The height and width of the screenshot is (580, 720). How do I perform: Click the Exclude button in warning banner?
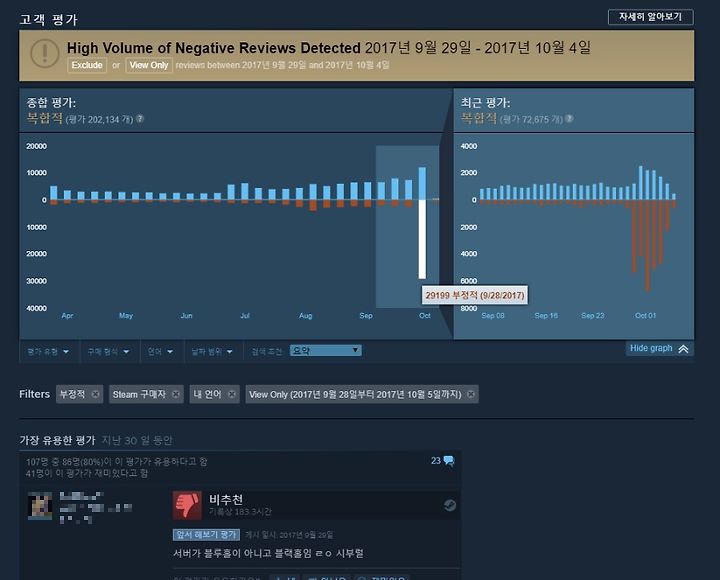tap(87, 65)
